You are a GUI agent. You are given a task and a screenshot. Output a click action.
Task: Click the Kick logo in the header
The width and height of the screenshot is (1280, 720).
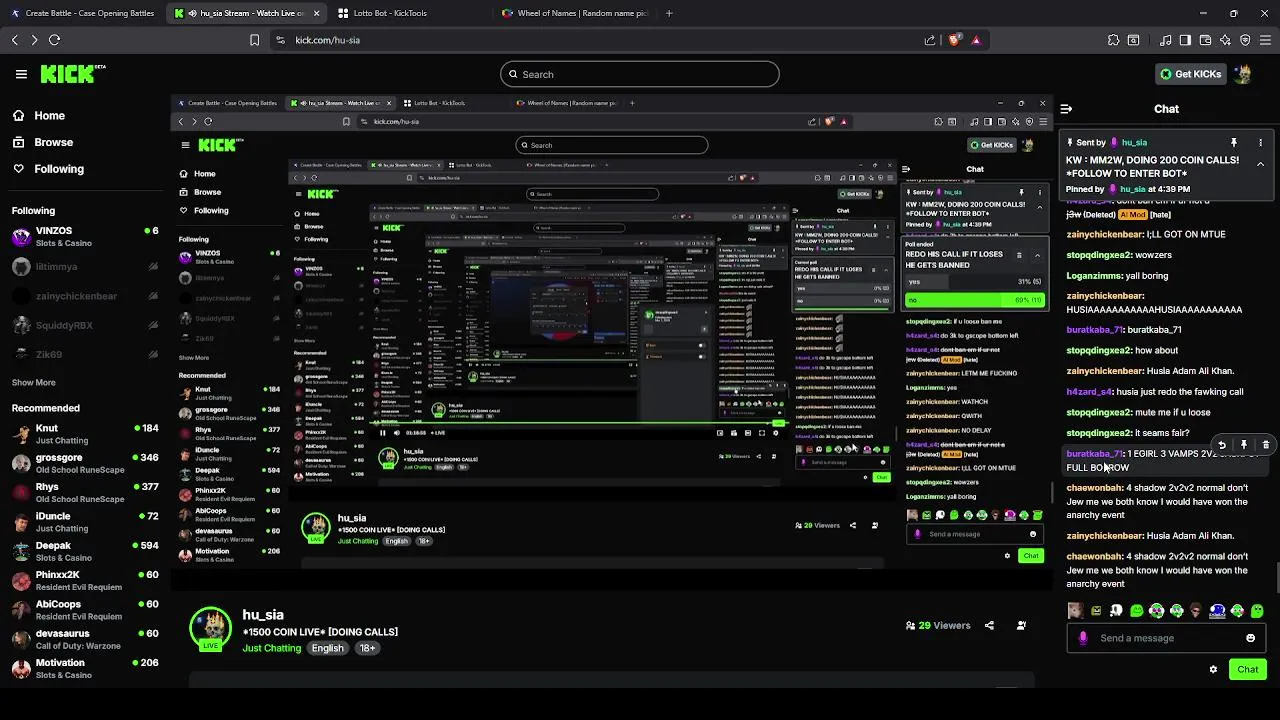click(72, 74)
